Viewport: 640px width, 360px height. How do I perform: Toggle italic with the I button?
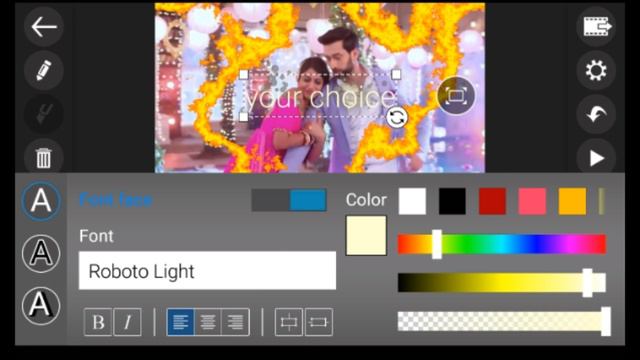pos(128,322)
